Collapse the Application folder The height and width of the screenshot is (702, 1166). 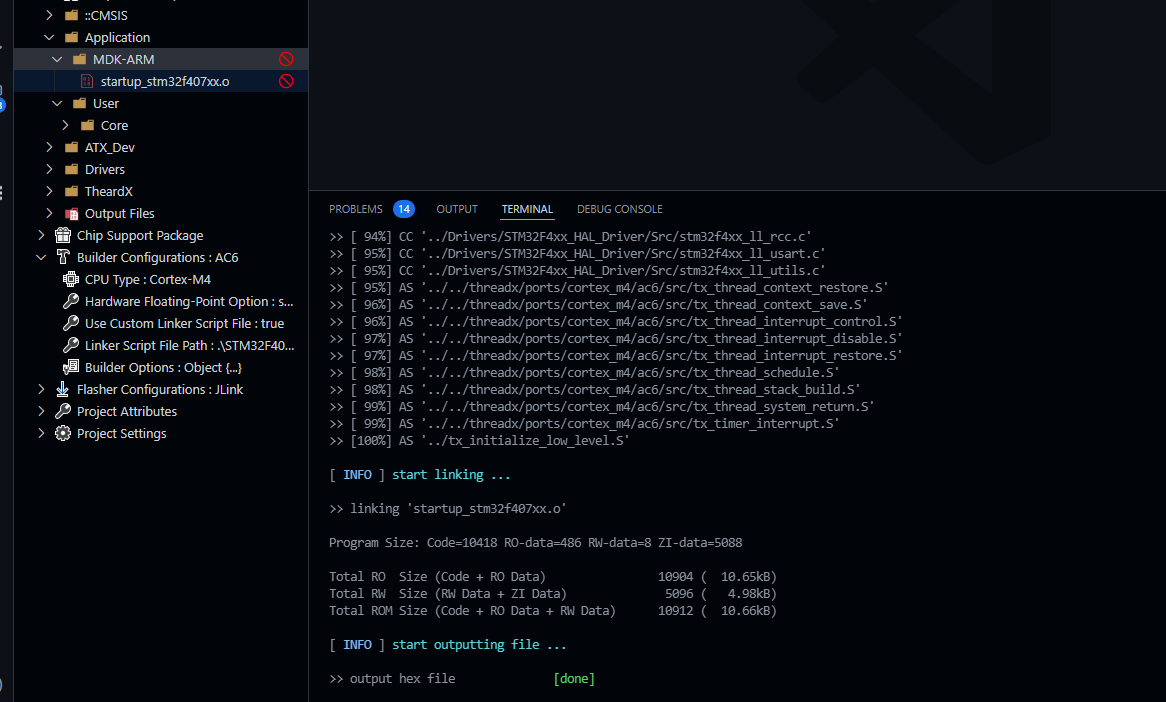coord(48,37)
